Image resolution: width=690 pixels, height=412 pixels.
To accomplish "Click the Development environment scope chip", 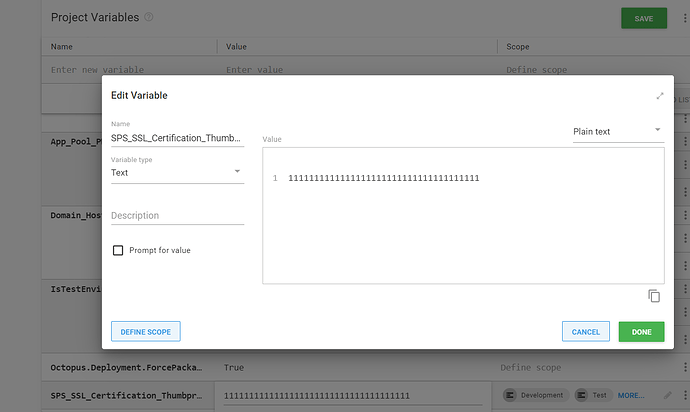I will pos(535,396).
